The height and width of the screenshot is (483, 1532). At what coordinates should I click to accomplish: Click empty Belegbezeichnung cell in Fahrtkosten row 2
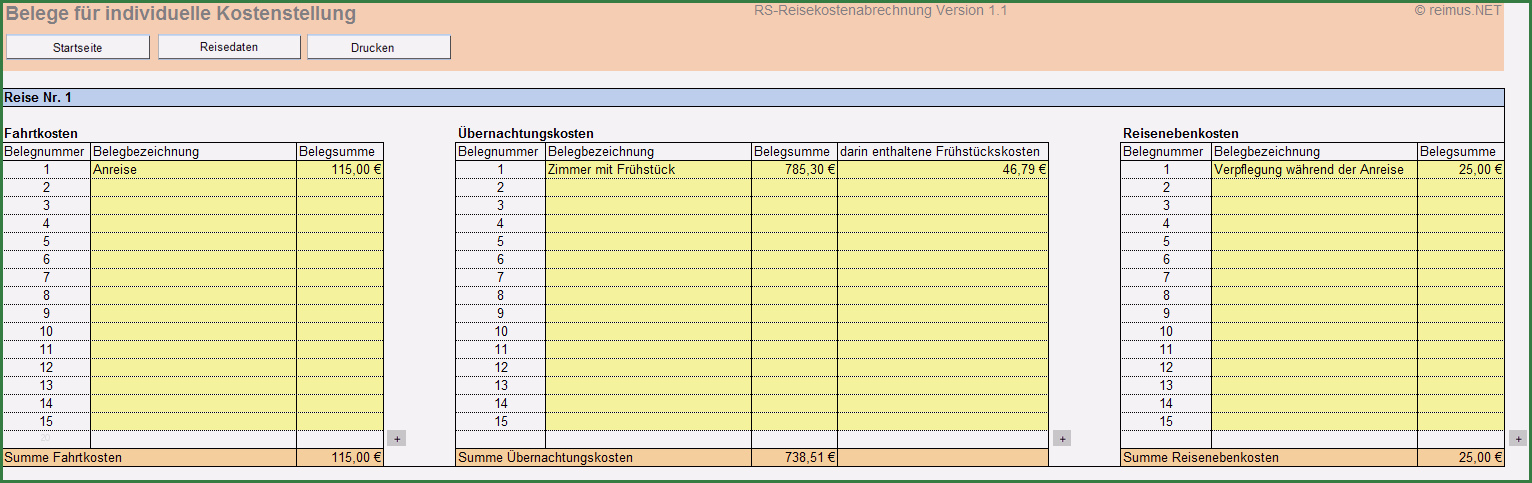point(193,188)
